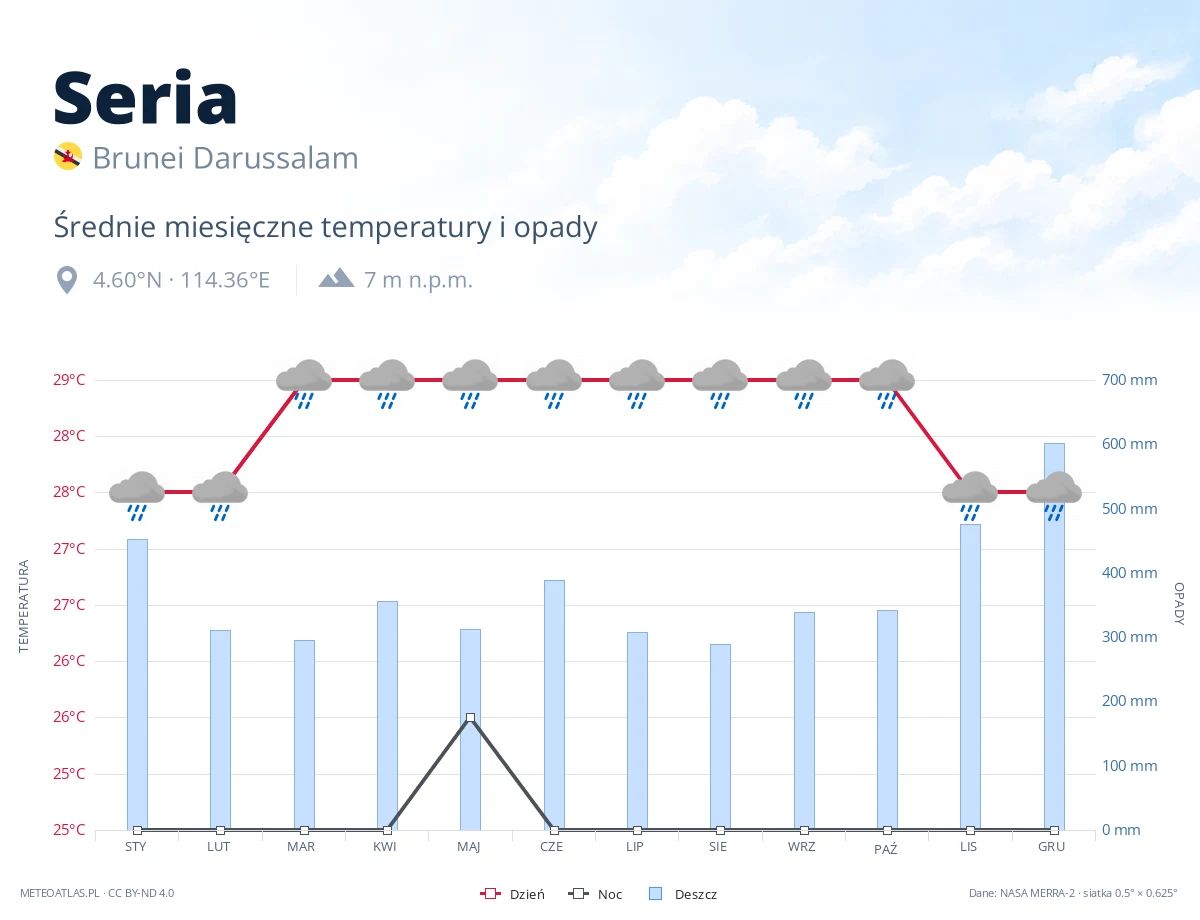This screenshot has width=1200, height=920.
Task: Click the METEOATLAS.PL attribution text
Action: pos(97,893)
